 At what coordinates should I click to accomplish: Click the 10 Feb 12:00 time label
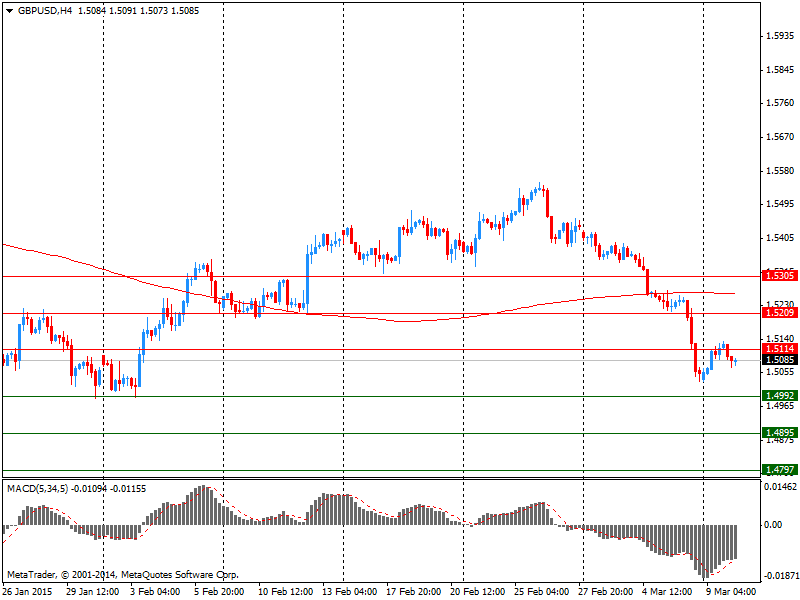(x=285, y=592)
